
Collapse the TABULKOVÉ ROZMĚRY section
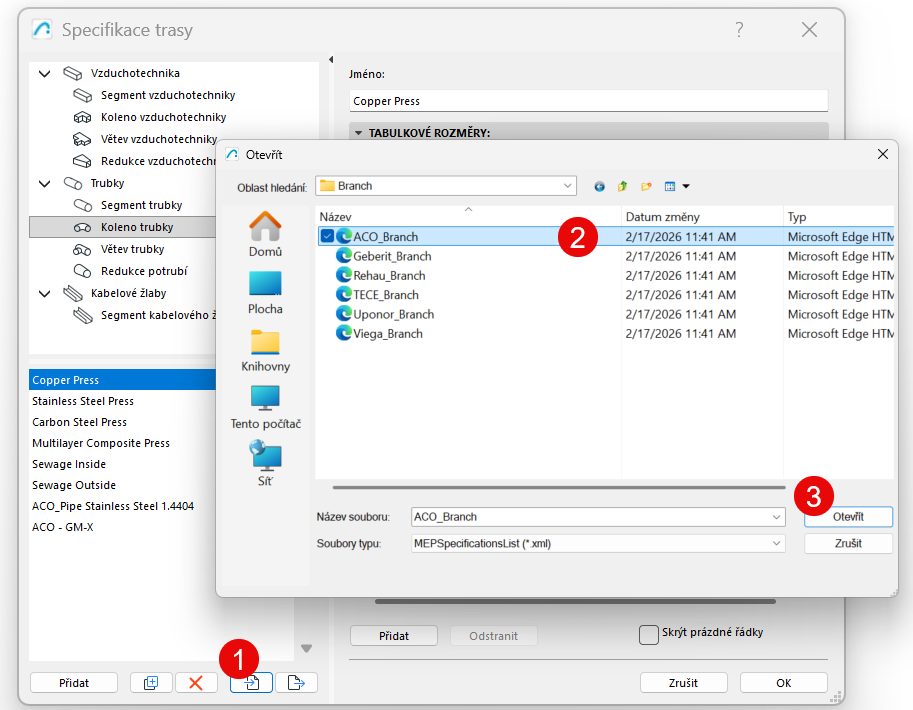358,133
